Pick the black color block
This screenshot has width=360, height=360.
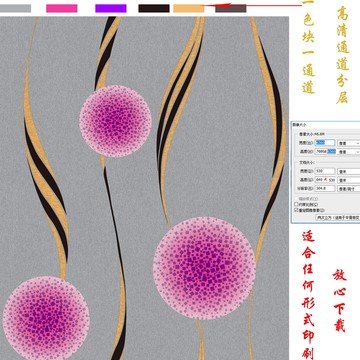click(x=154, y=8)
